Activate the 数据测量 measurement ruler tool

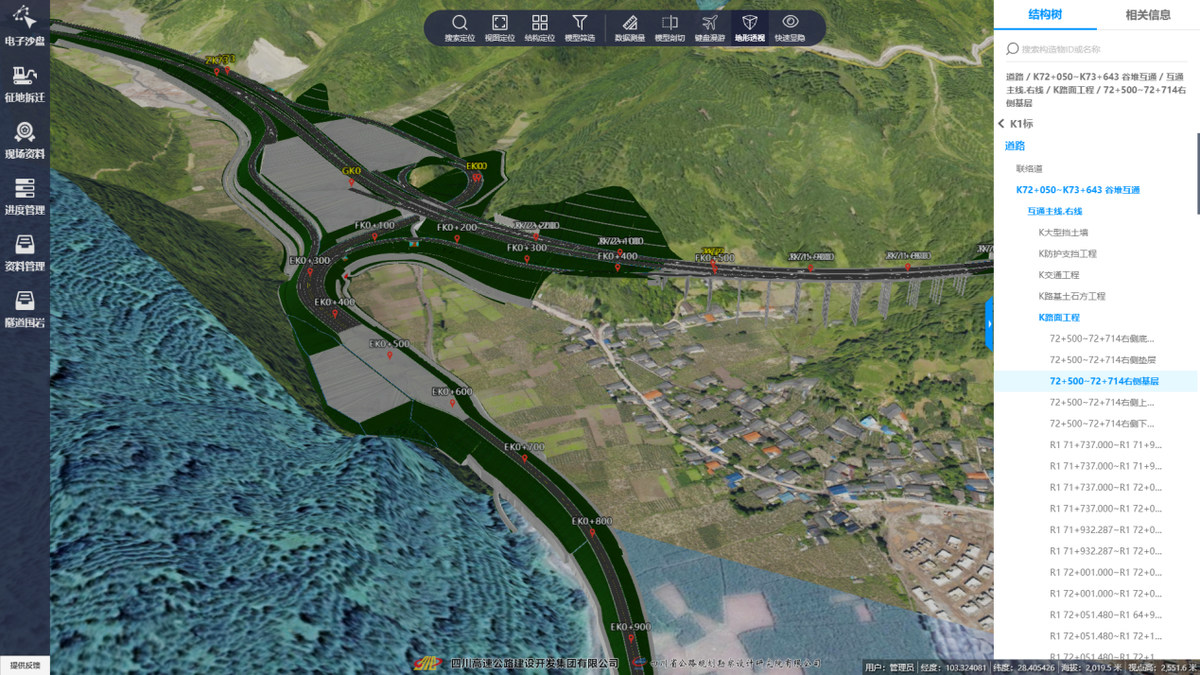coord(629,27)
